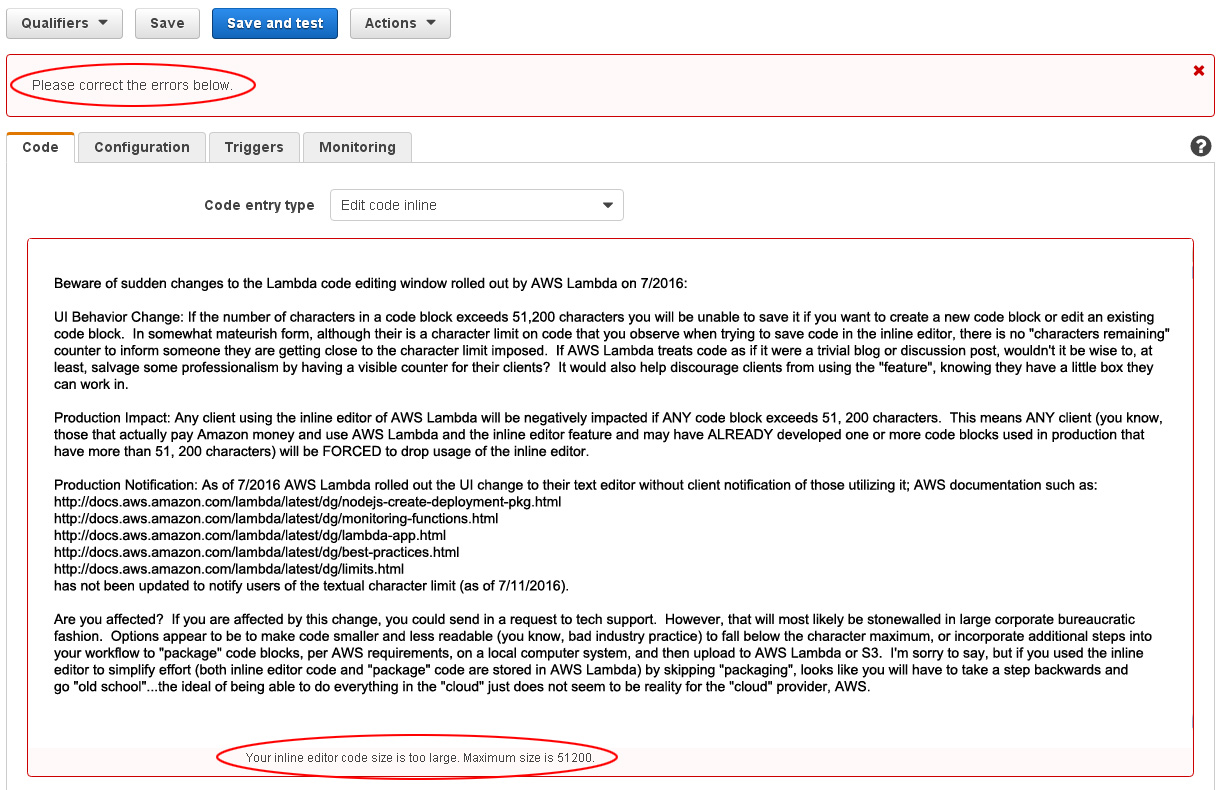
Task: Click Save and test button
Action: 275,23
